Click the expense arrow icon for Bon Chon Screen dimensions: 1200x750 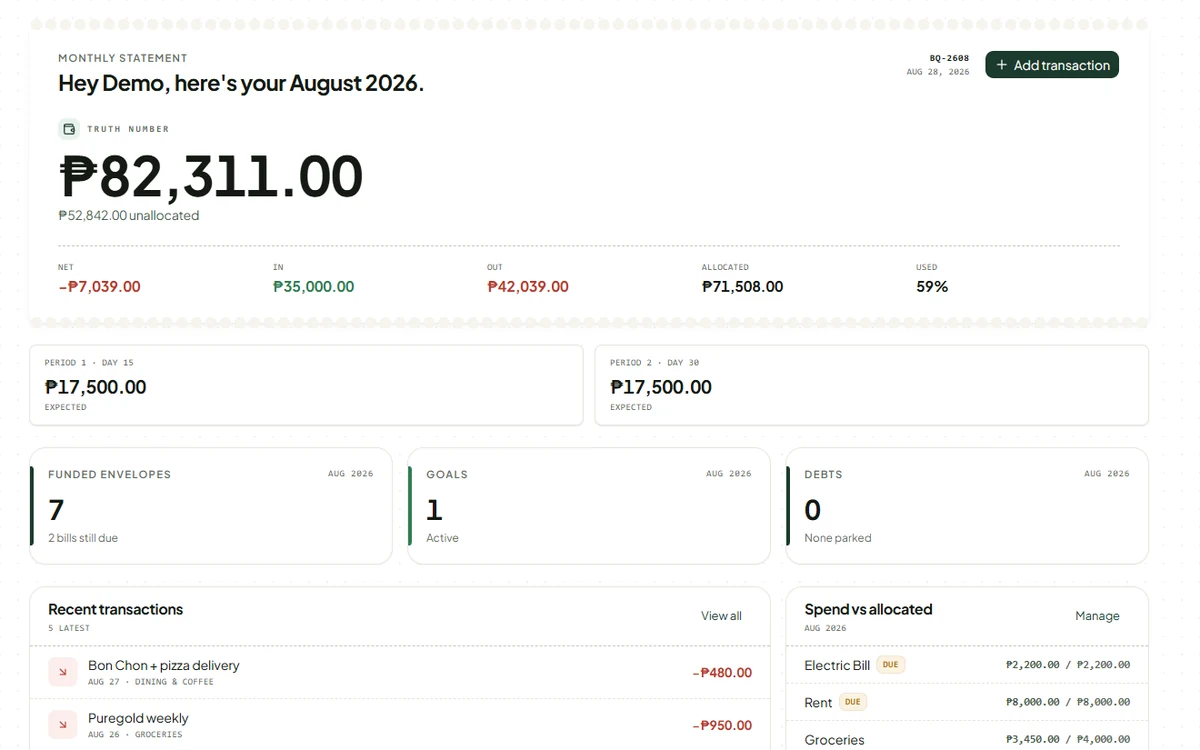coord(63,672)
